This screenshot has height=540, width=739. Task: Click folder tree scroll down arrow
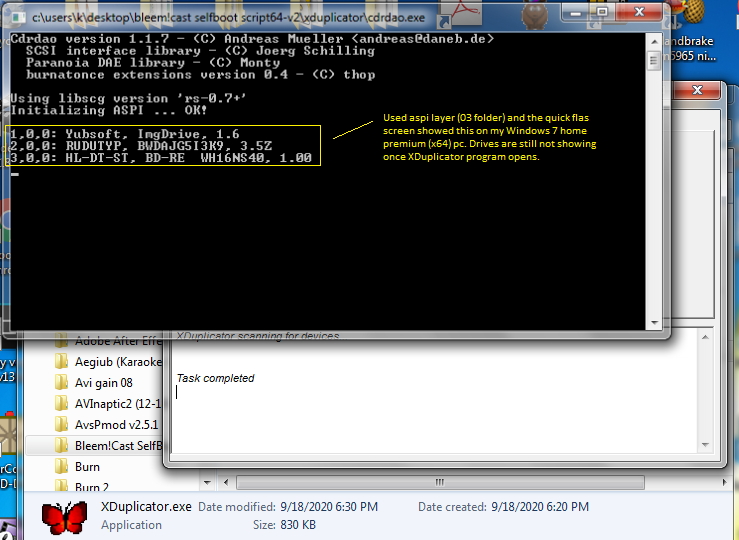(207, 483)
